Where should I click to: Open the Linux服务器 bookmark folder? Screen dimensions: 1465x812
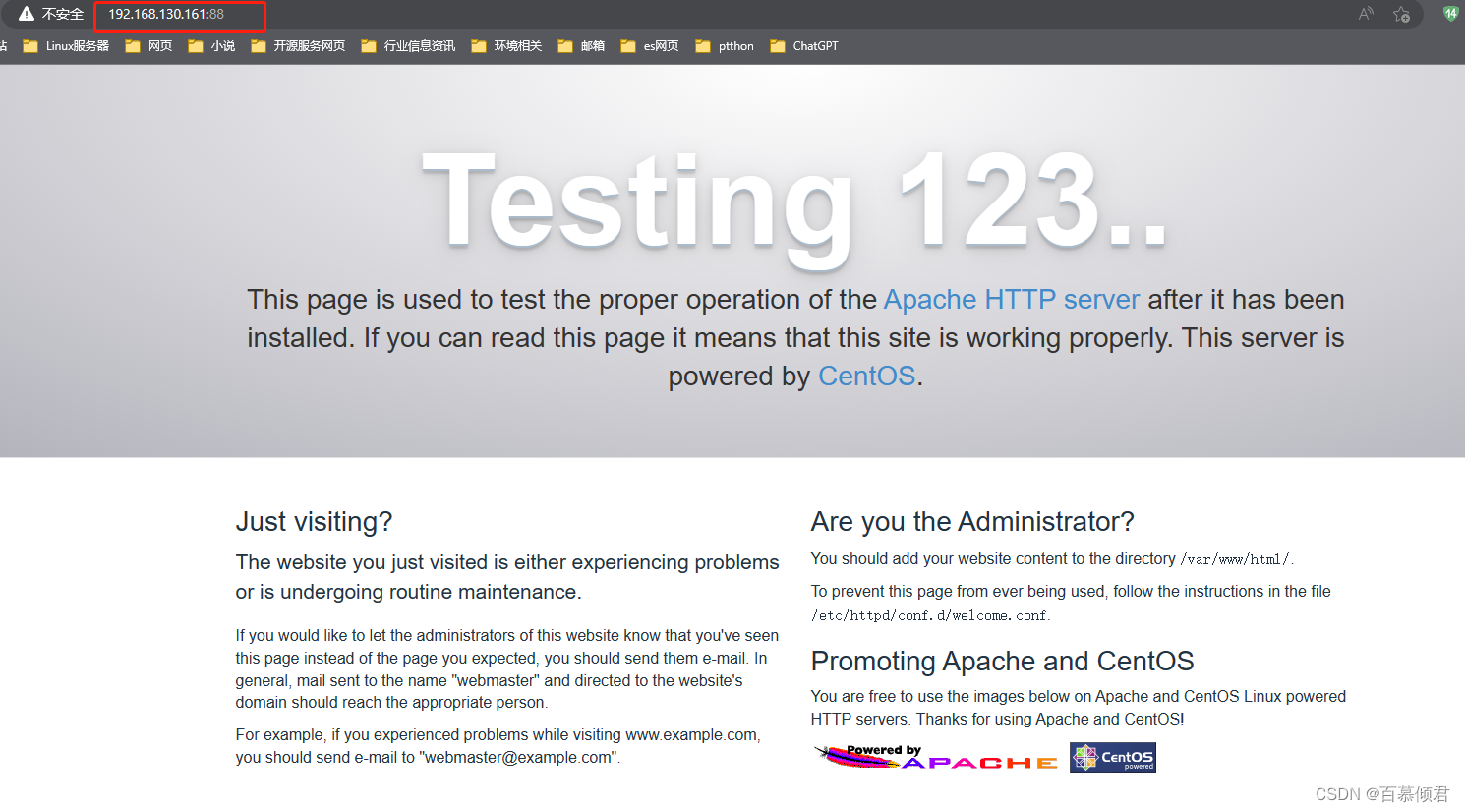(66, 46)
